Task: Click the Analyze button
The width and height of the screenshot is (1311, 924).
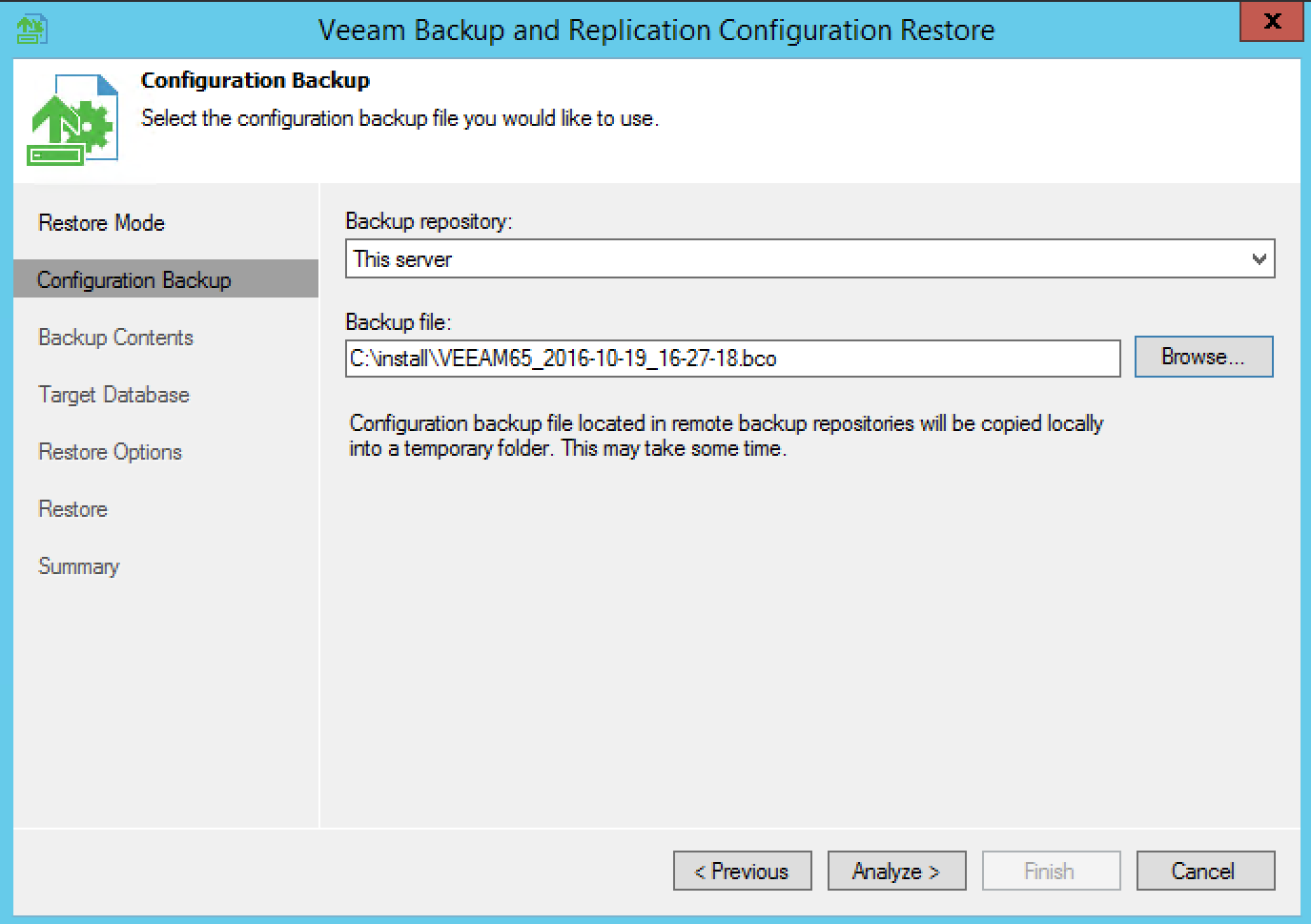Action: 896,871
